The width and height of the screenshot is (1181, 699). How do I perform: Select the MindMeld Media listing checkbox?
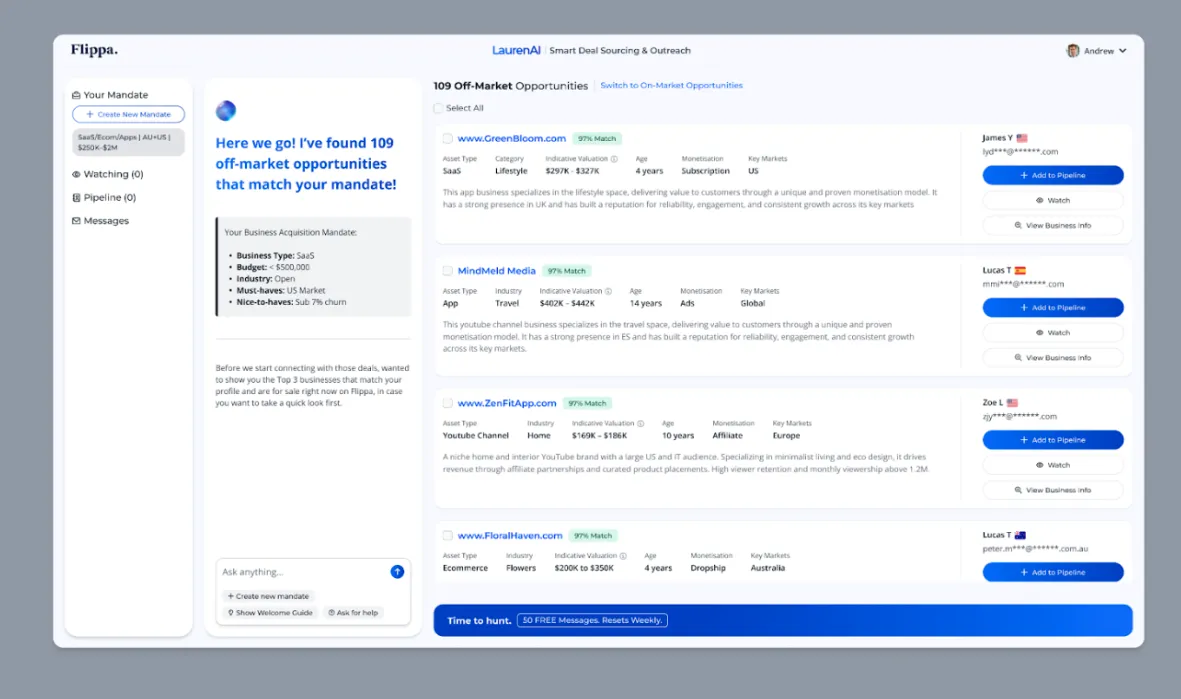click(x=448, y=271)
